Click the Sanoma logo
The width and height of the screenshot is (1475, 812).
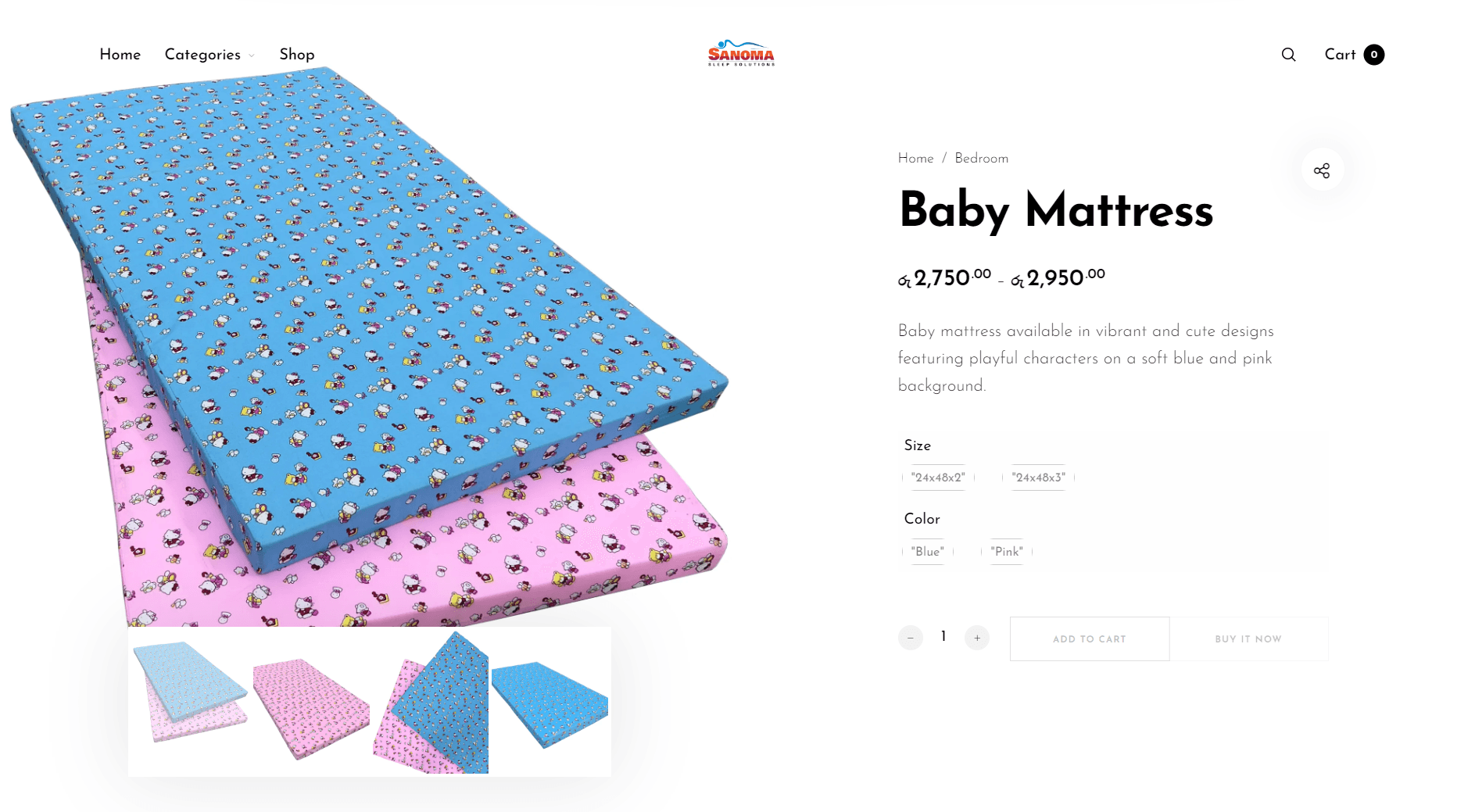[x=740, y=54]
